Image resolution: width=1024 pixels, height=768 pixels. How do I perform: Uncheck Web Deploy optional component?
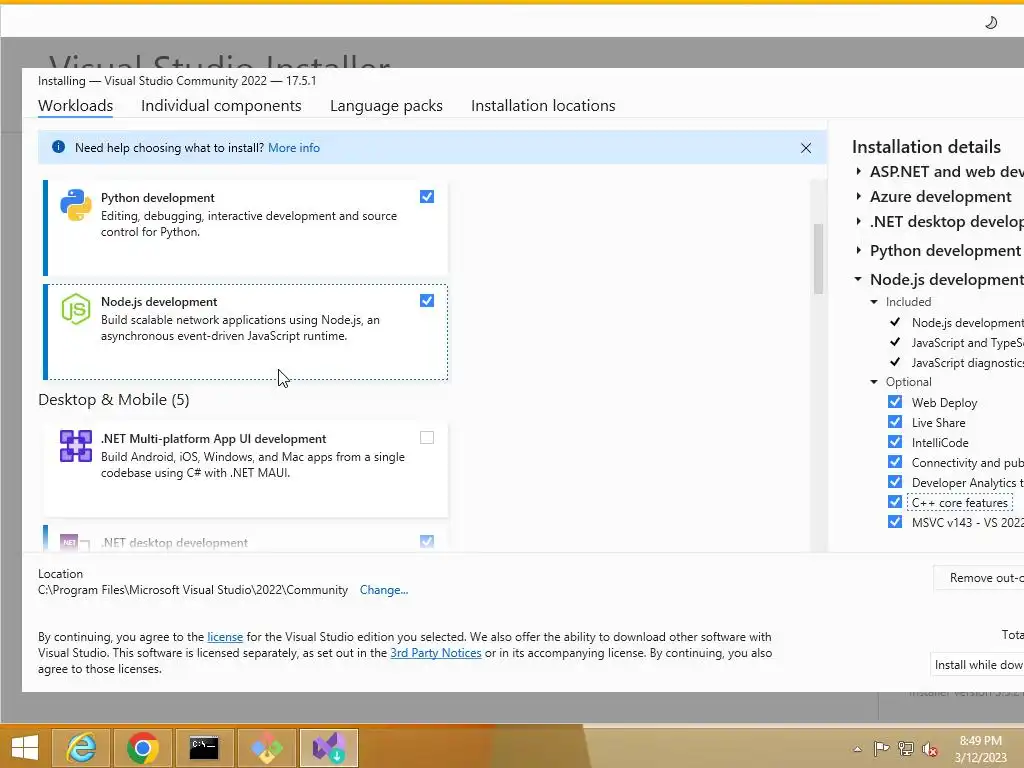click(x=895, y=402)
